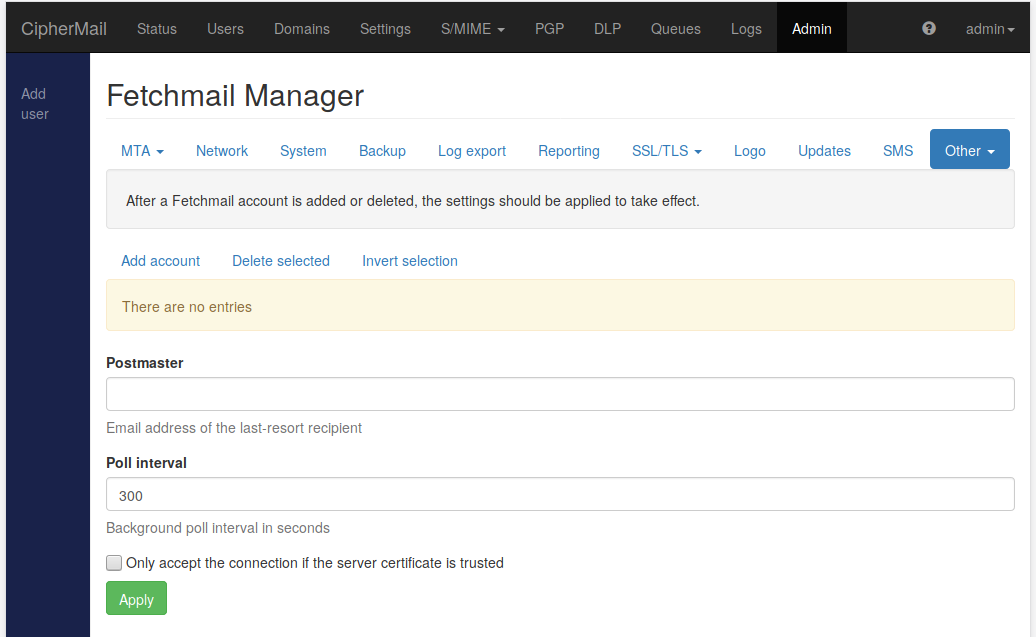This screenshot has width=1036, height=637.
Task: Open the CipherMail home brand link
Action: 63,28
